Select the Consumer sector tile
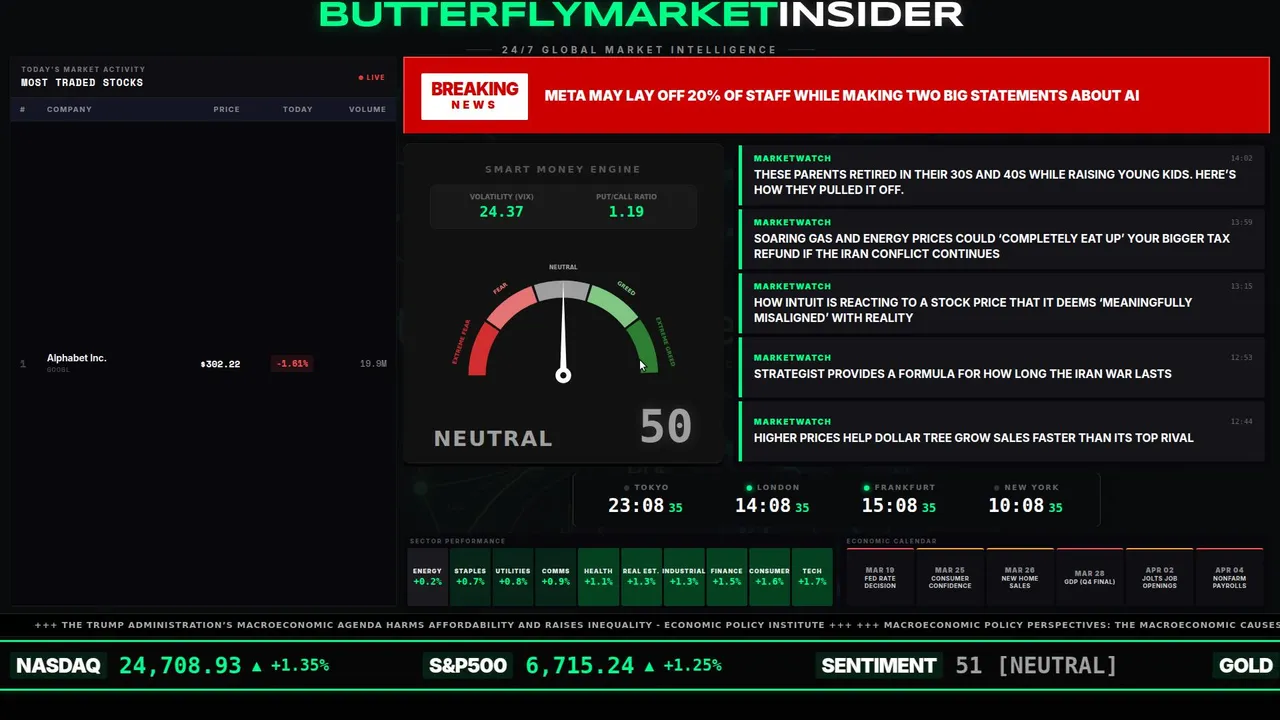Image resolution: width=1280 pixels, height=720 pixels. (x=769, y=577)
